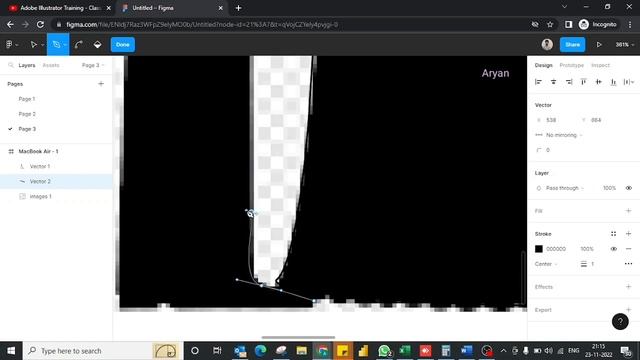
Task: Switch to Adobe Illustrator Training browser tab
Action: (x=59, y=8)
